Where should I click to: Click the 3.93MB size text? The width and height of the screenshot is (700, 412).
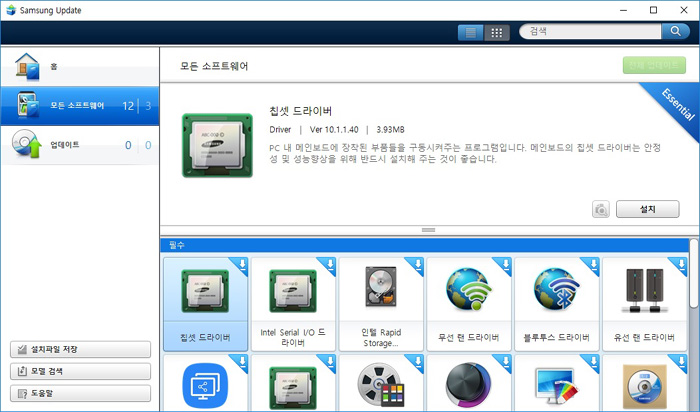coord(390,130)
